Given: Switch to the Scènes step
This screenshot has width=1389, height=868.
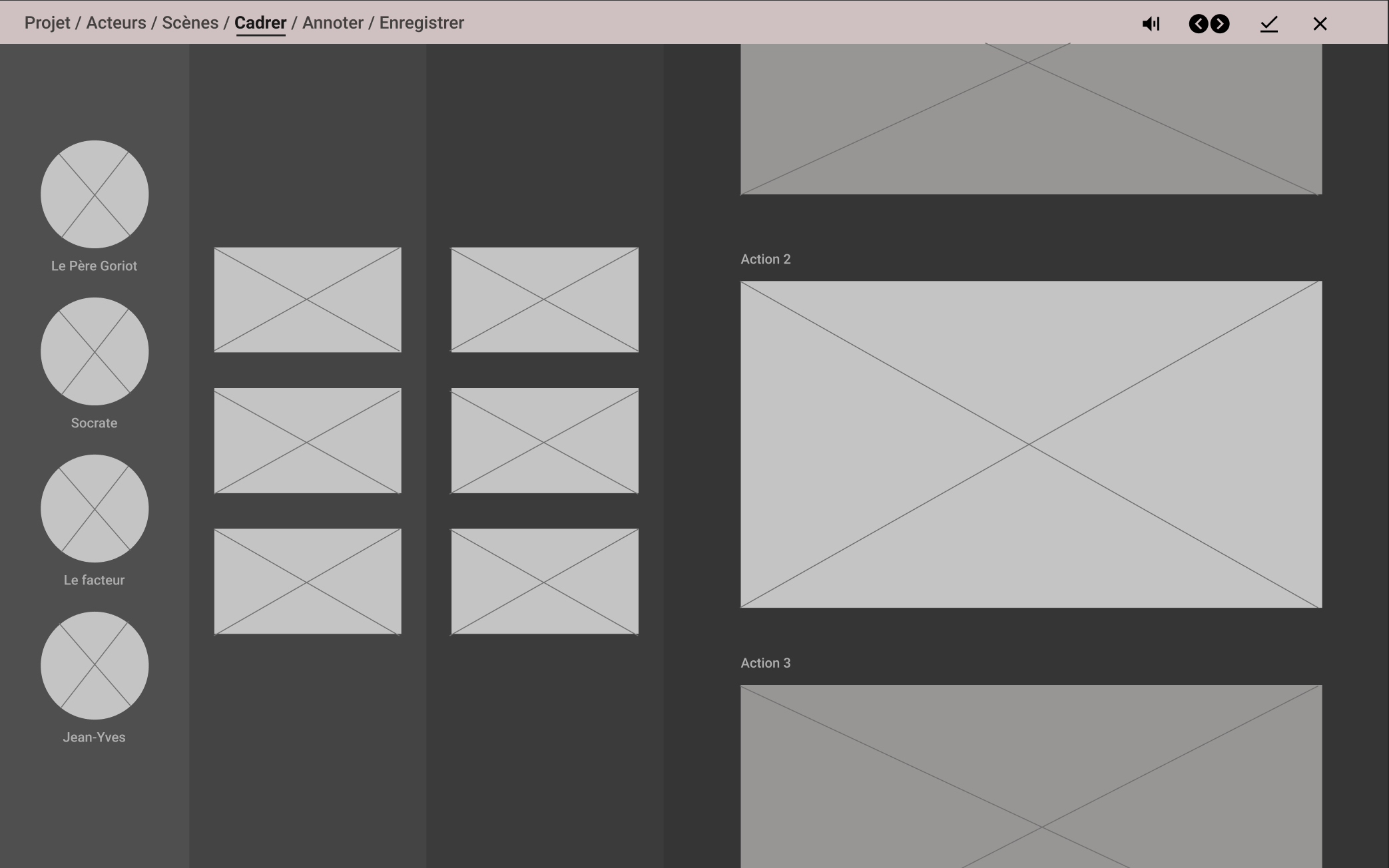Looking at the screenshot, I should [x=190, y=23].
